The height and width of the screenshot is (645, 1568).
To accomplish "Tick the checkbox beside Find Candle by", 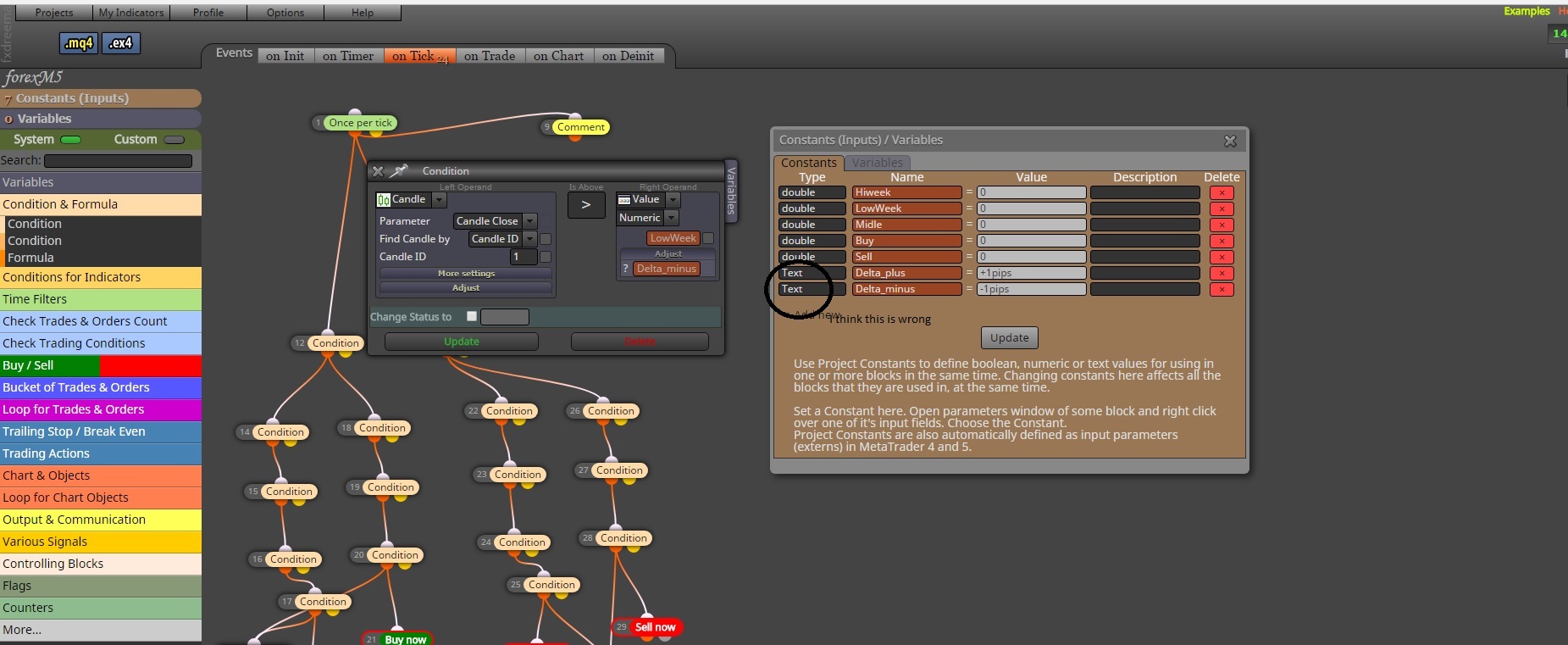I will click(546, 239).
